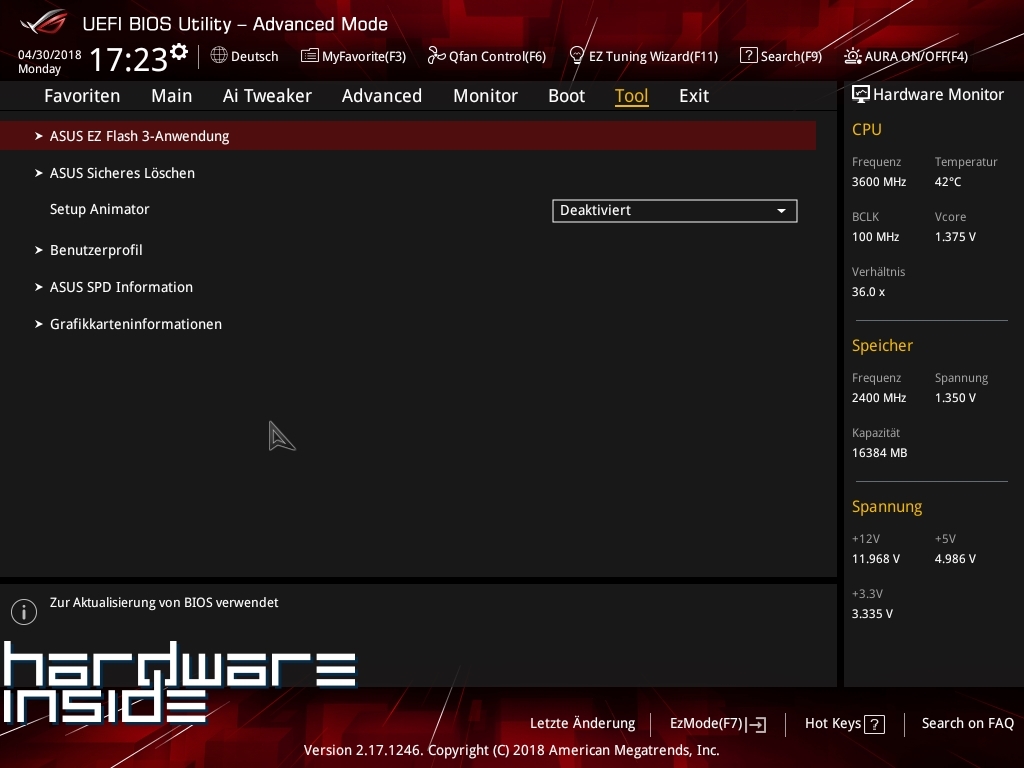Open the Ai Tweaker tab
Viewport: 1024px width, 768px height.
[267, 96]
